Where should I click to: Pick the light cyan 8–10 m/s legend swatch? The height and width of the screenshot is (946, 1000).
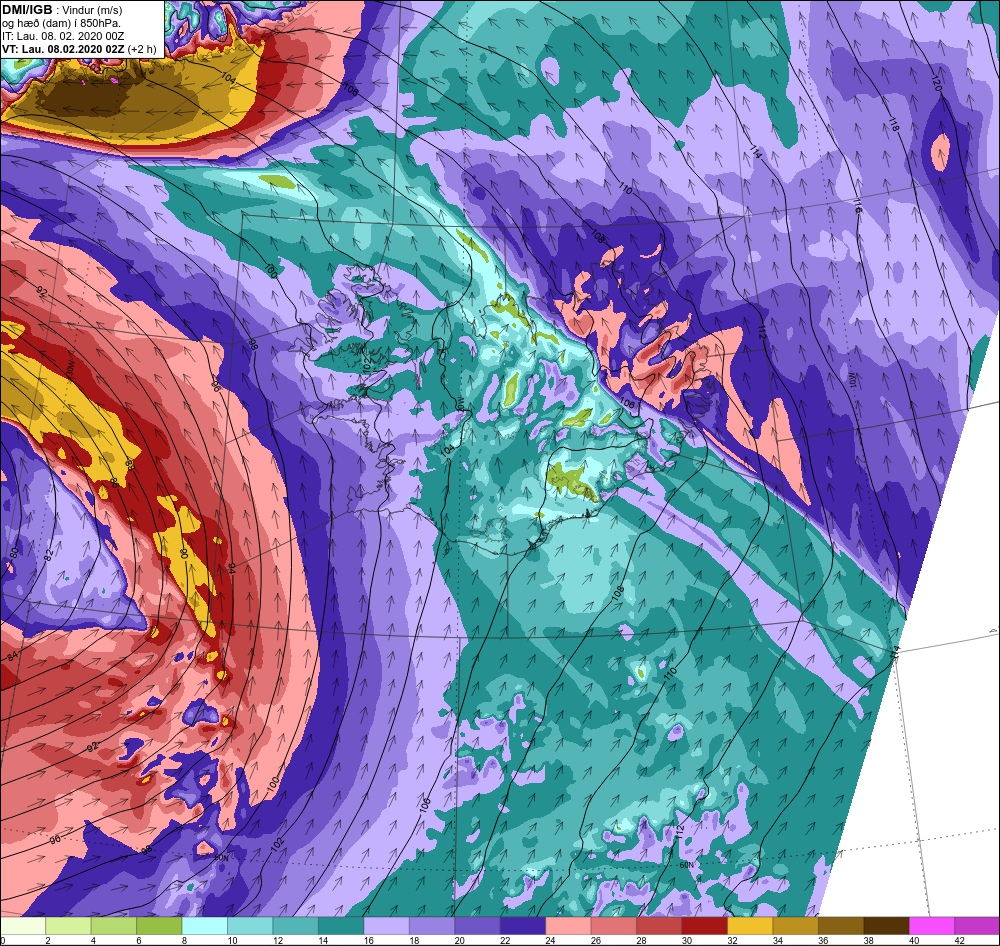pos(205,926)
